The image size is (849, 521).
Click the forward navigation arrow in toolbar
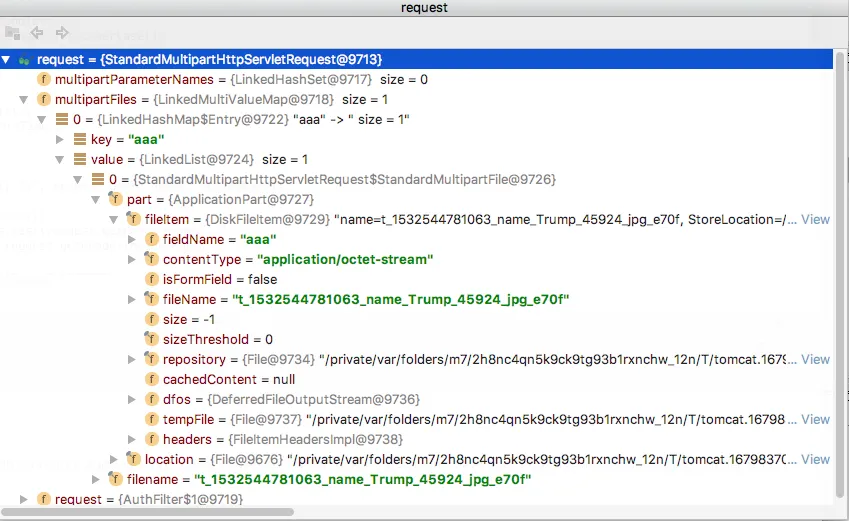pos(62,32)
